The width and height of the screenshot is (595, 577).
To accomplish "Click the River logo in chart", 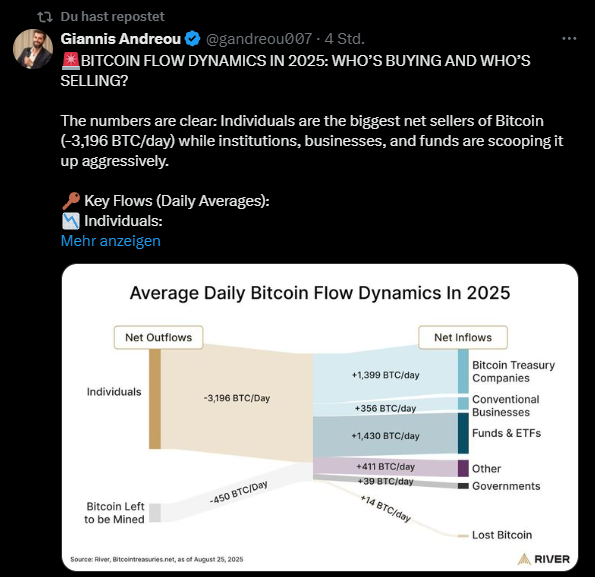I will tap(543, 559).
